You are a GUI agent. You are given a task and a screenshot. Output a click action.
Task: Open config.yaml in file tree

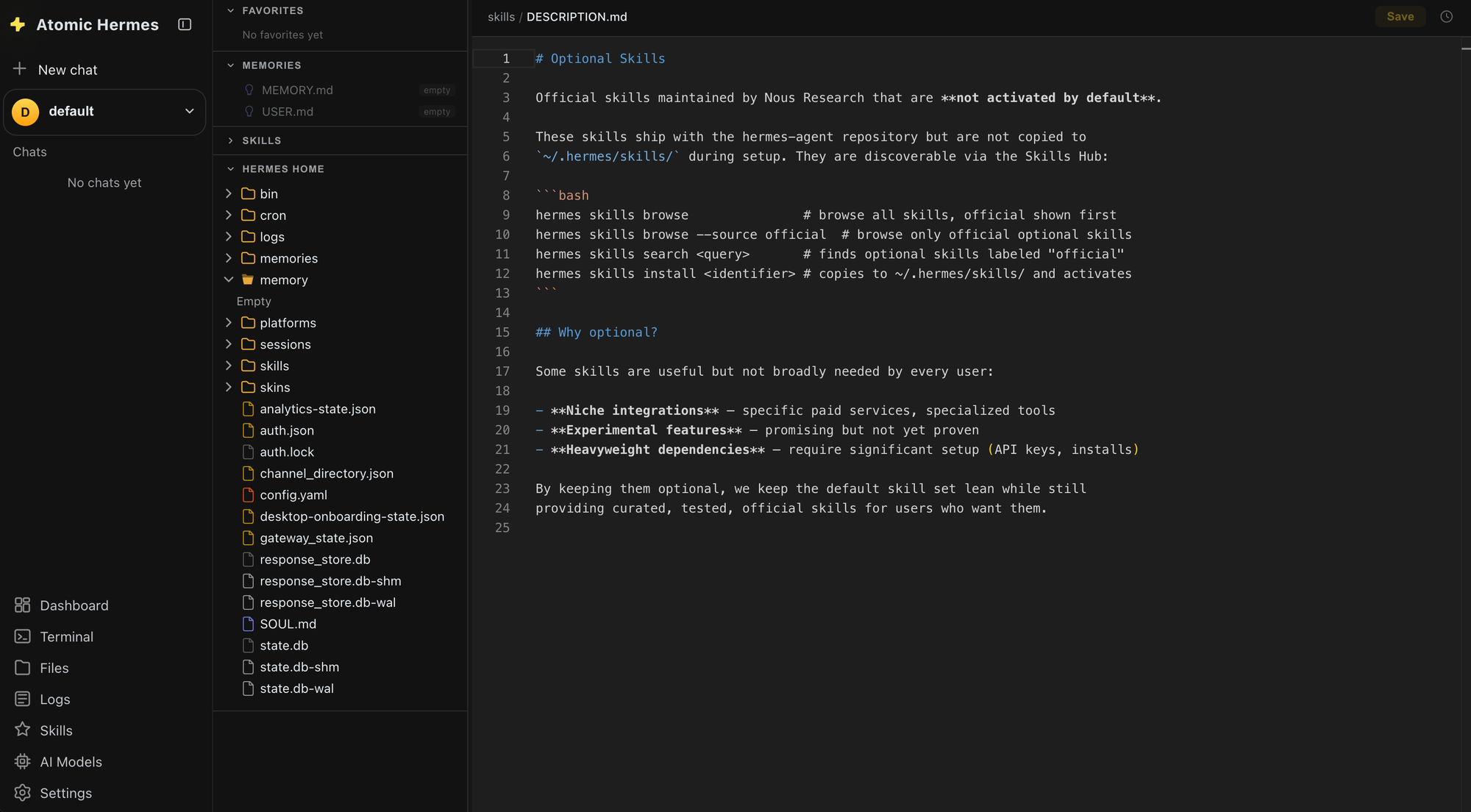click(x=293, y=495)
